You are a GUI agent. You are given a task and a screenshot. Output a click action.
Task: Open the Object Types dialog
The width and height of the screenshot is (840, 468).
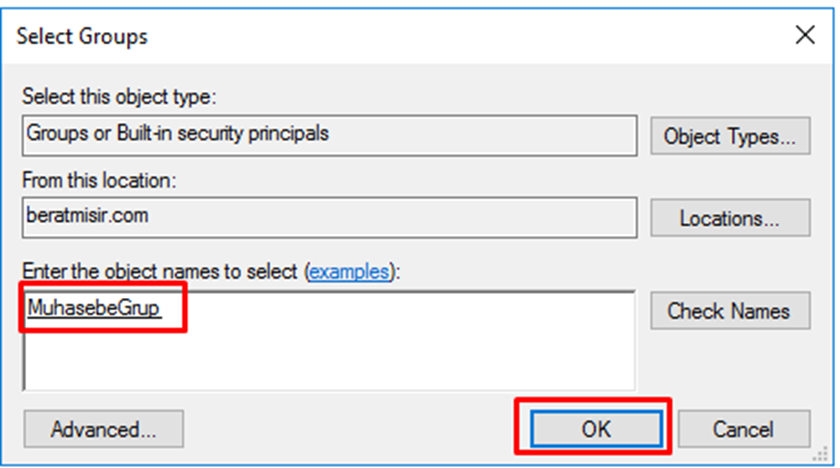click(730, 136)
